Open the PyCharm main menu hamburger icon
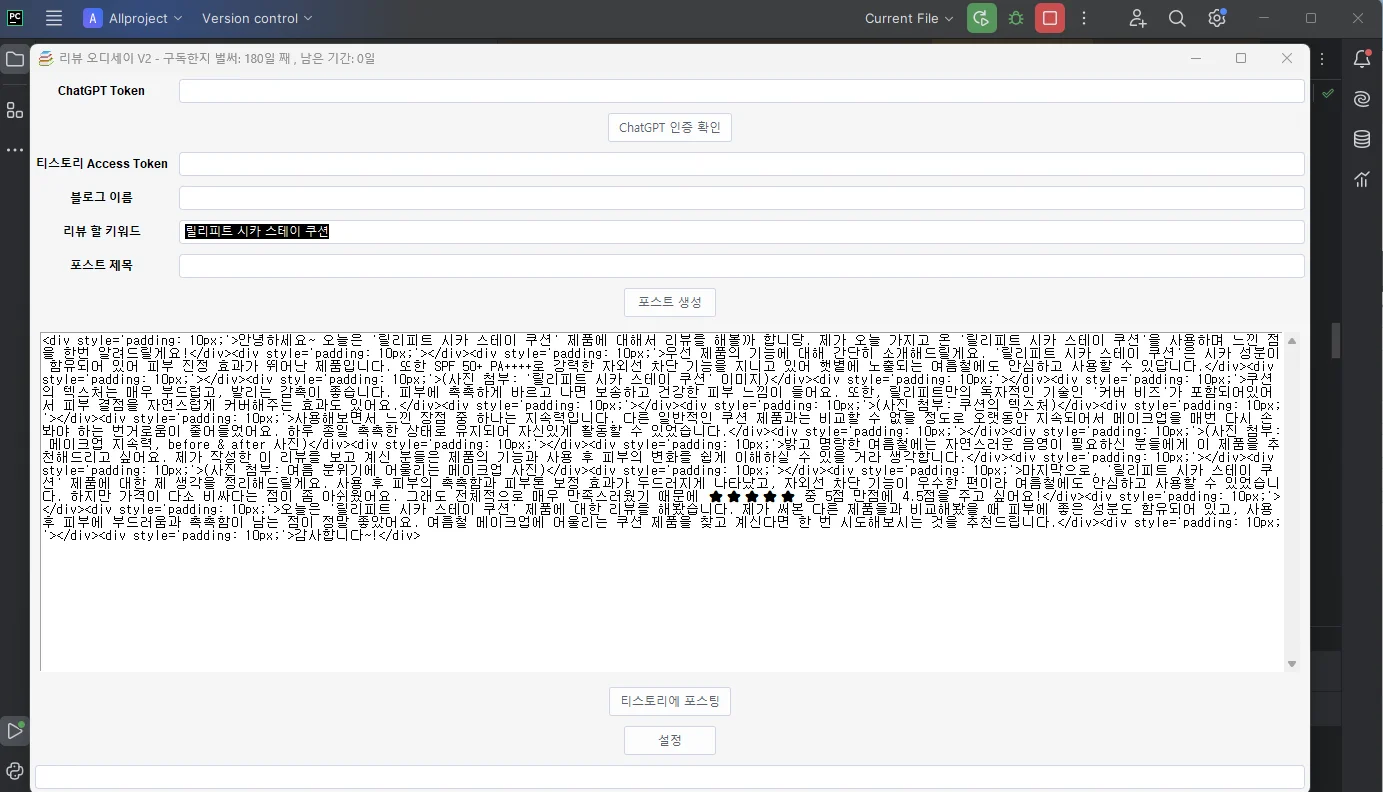Viewport: 1383px width, 792px height. (54, 18)
